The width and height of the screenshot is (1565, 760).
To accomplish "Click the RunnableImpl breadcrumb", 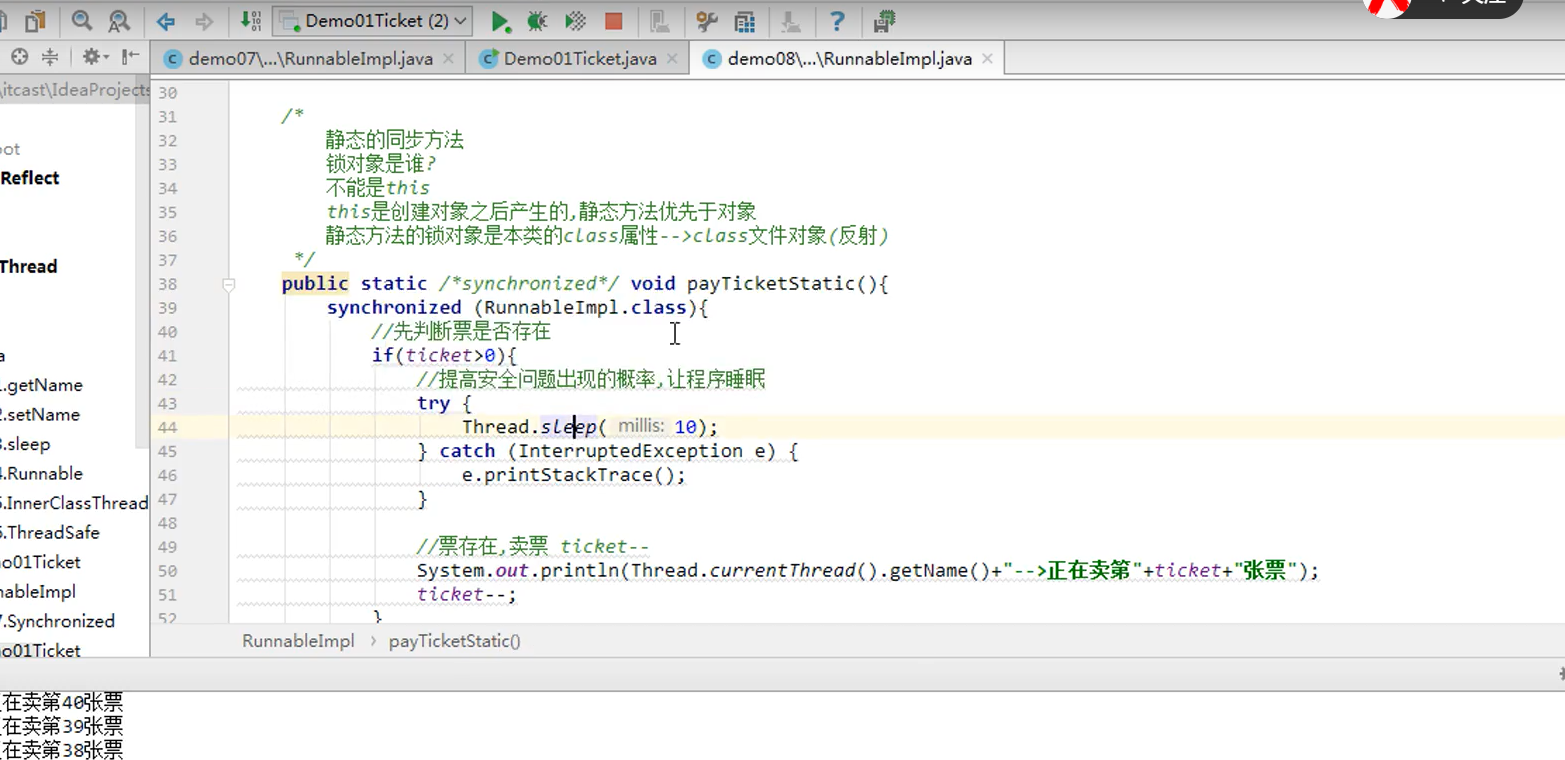I will pyautogui.click(x=298, y=641).
